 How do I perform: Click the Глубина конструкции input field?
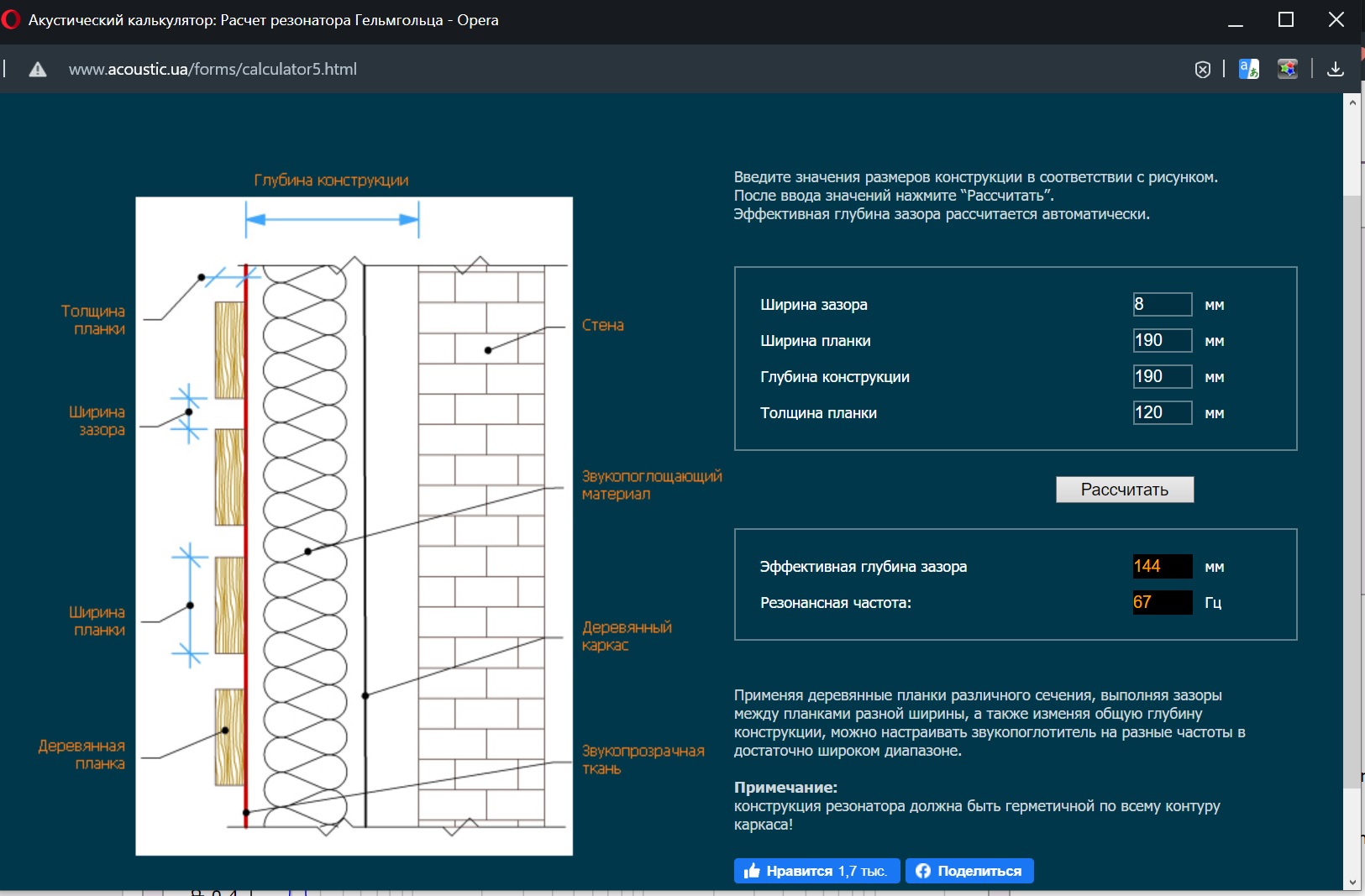[1162, 376]
